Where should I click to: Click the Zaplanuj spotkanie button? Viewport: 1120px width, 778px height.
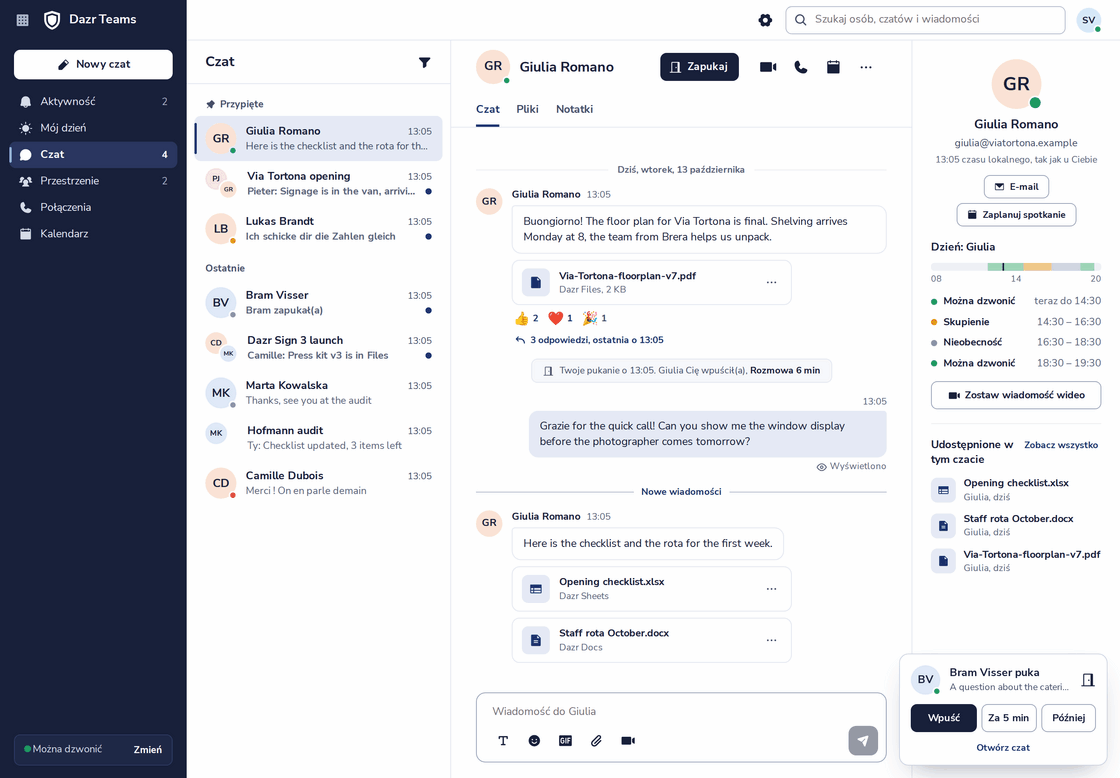point(1016,215)
